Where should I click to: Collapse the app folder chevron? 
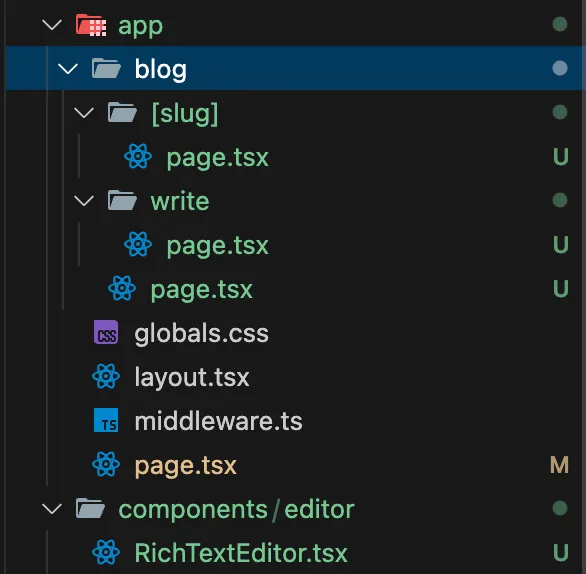pos(52,25)
